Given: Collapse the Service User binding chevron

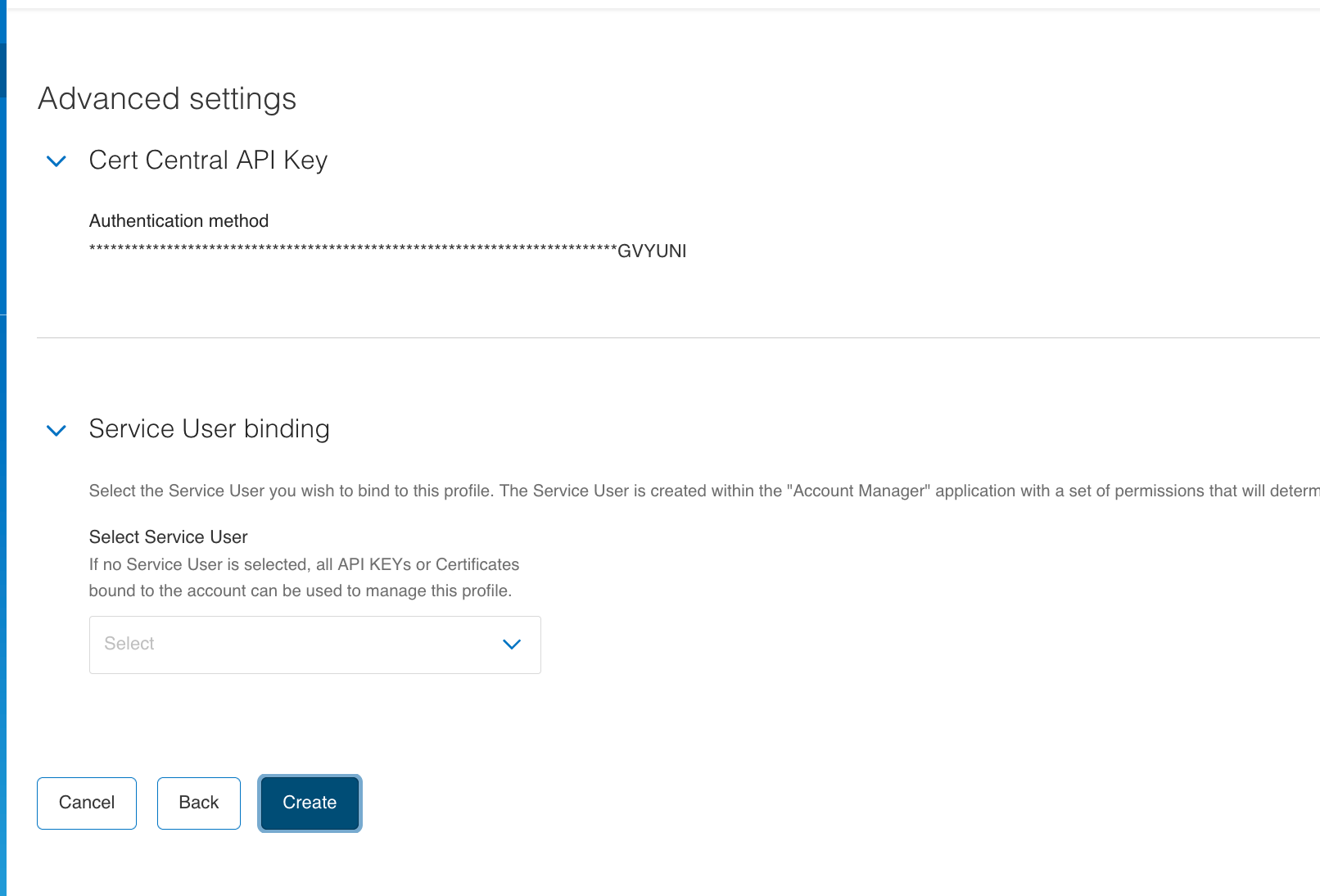Looking at the screenshot, I should point(57,430).
